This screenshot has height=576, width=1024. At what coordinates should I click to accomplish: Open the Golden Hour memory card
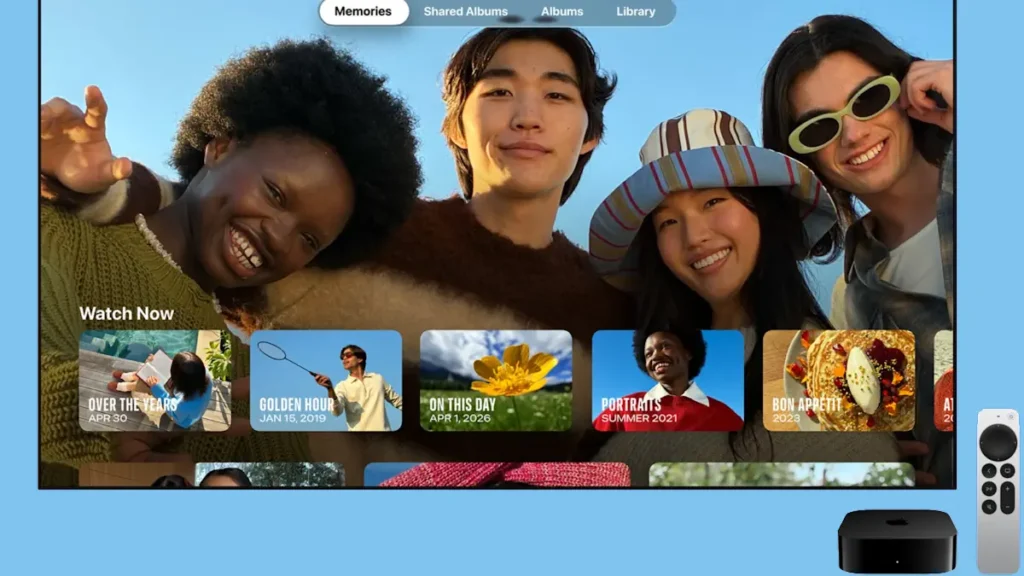point(326,380)
